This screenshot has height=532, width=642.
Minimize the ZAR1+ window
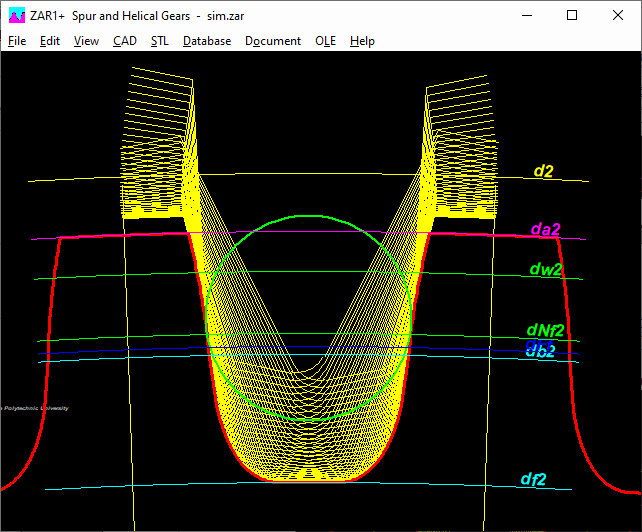526,15
